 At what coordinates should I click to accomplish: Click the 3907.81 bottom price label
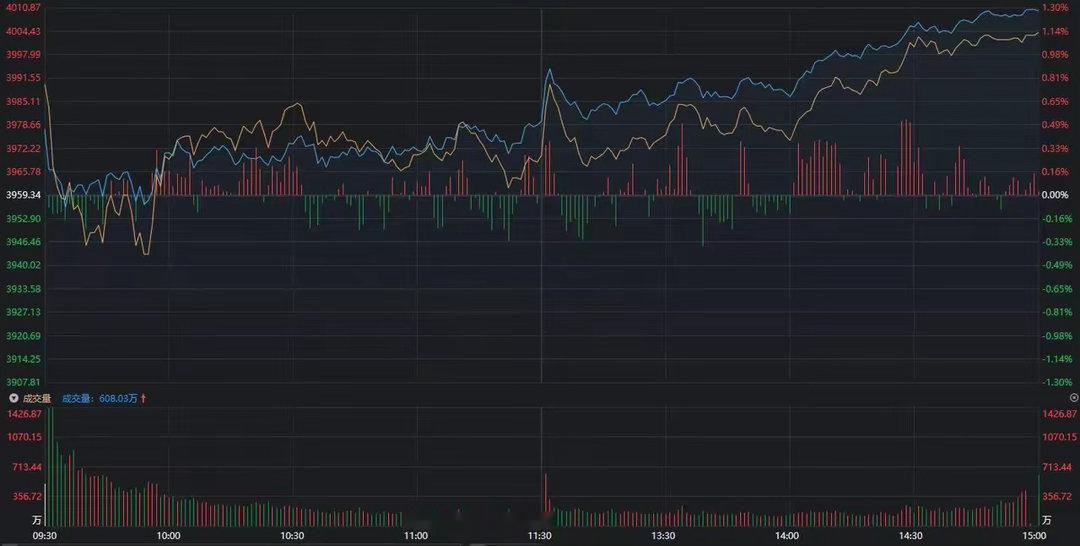tap(23, 382)
